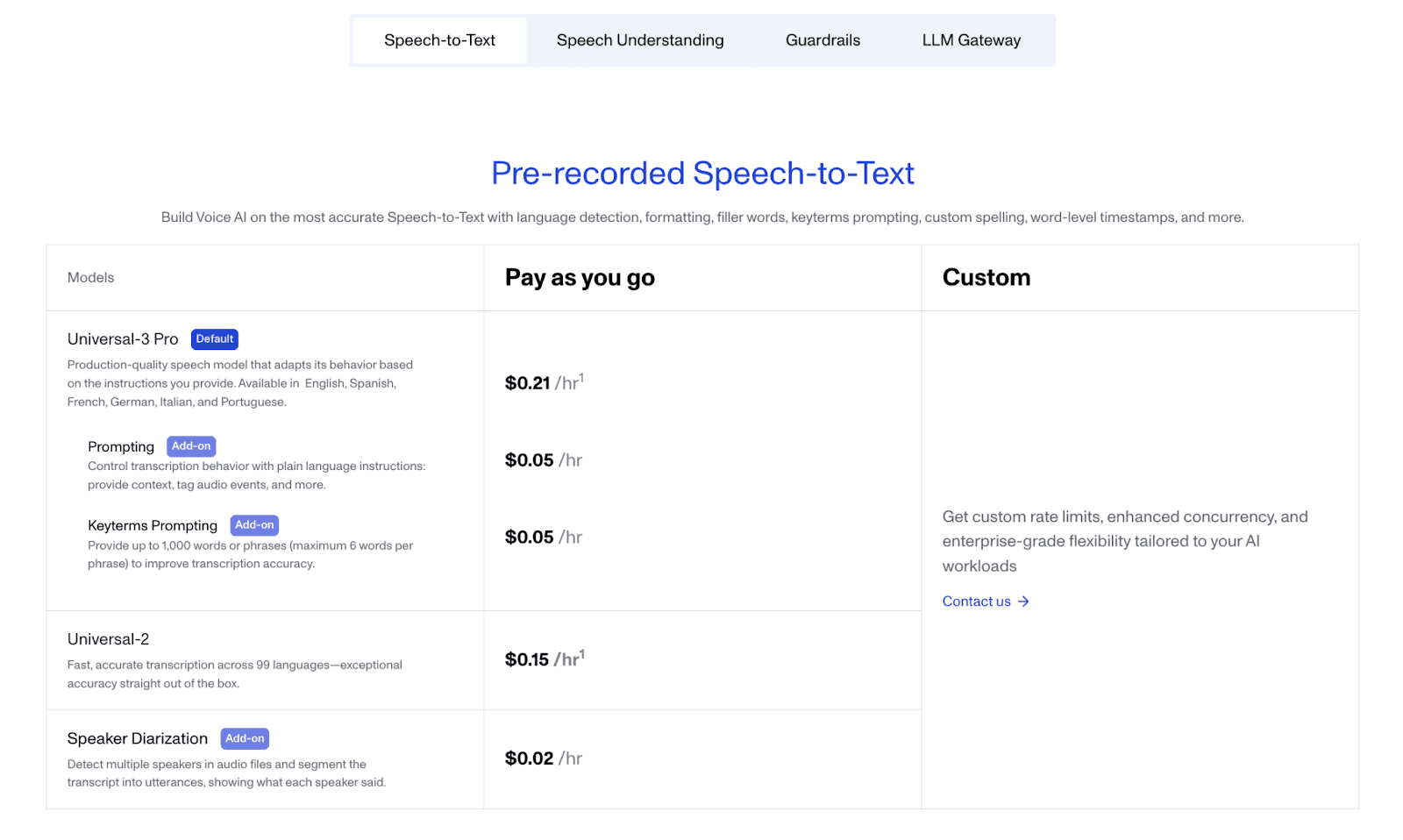The height and width of the screenshot is (840, 1403).
Task: Click the Speaker Diarization title
Action: (138, 738)
